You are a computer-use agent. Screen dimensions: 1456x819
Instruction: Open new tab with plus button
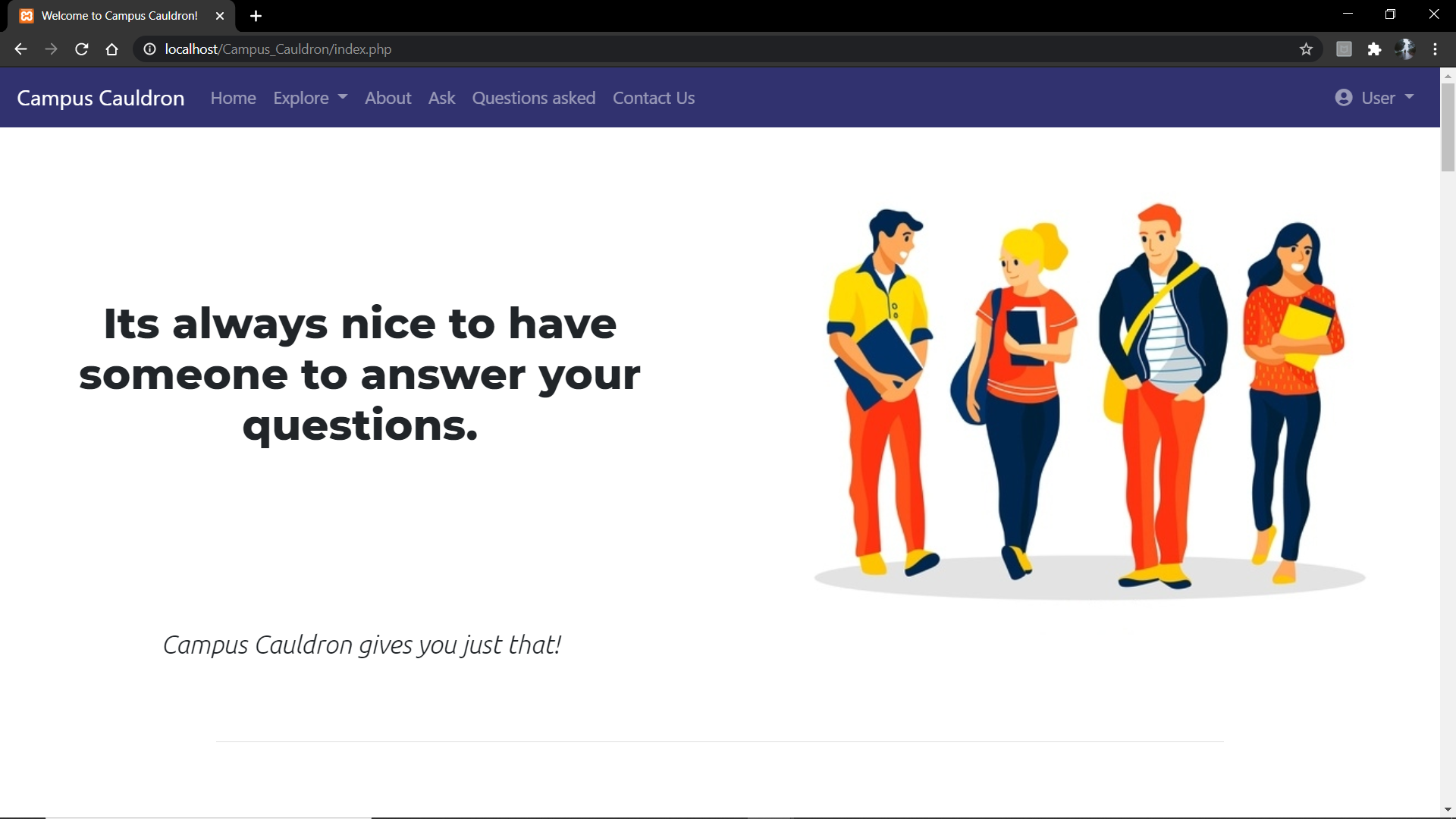coord(256,16)
